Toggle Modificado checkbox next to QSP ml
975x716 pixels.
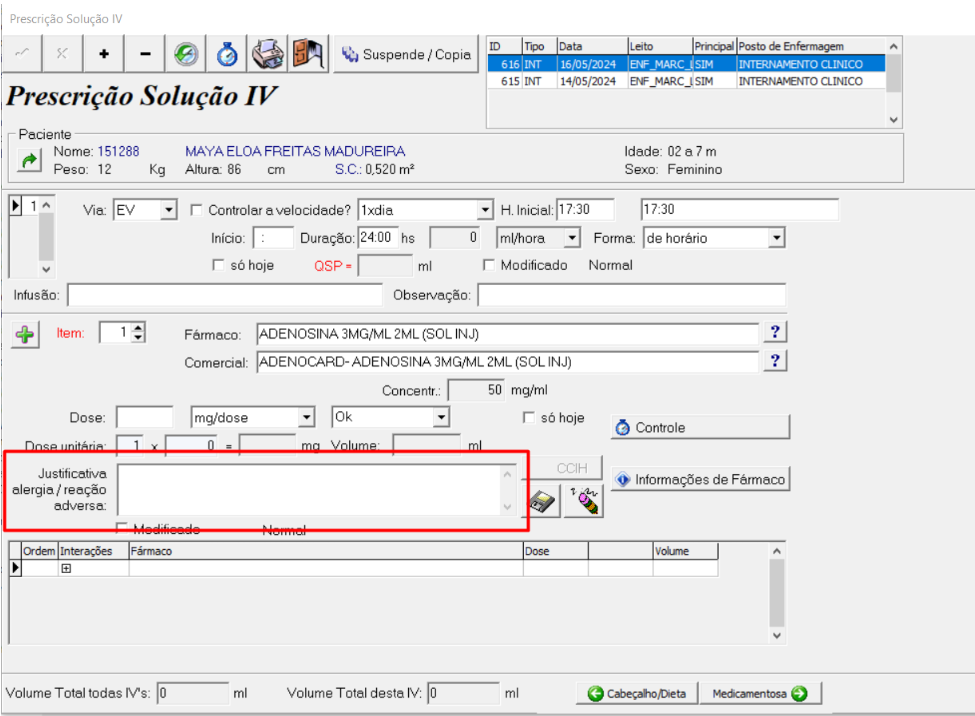(489, 265)
